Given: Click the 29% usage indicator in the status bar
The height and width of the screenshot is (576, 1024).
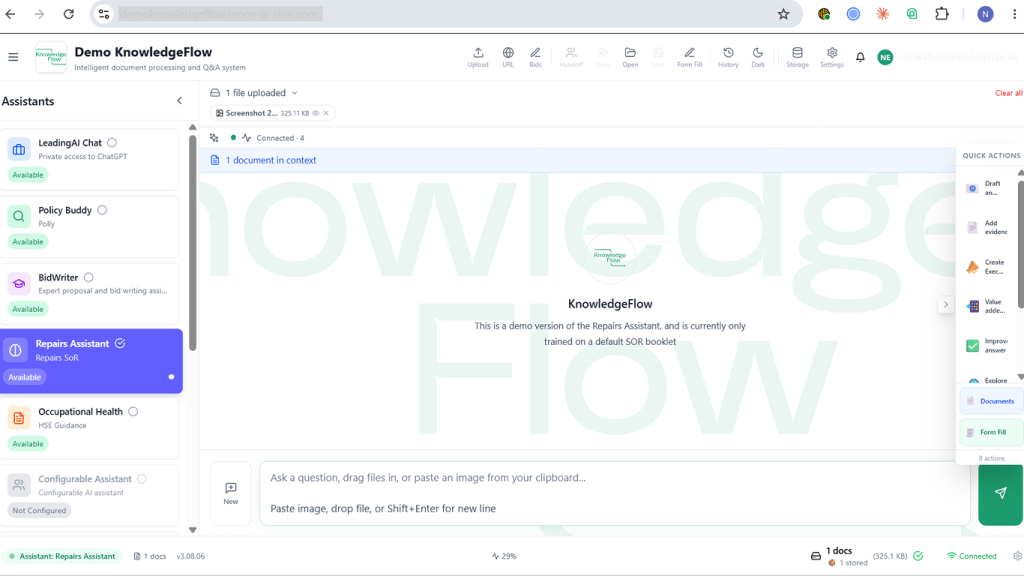Looking at the screenshot, I should pos(504,556).
